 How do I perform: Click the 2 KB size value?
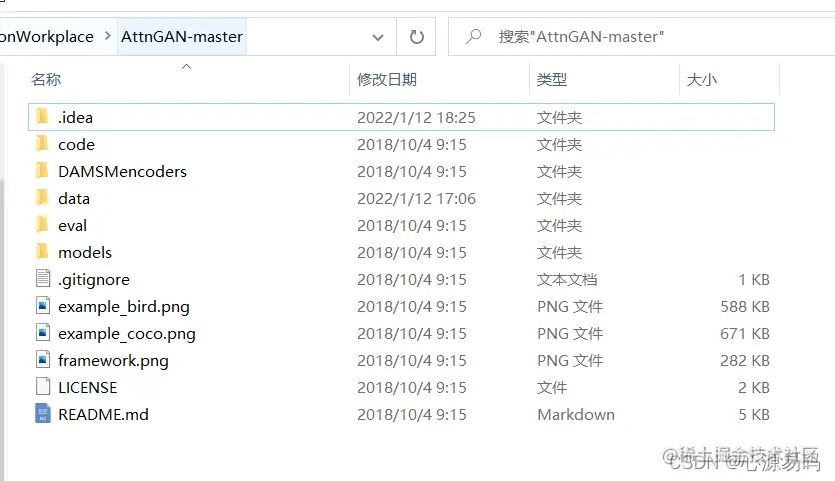coord(754,387)
